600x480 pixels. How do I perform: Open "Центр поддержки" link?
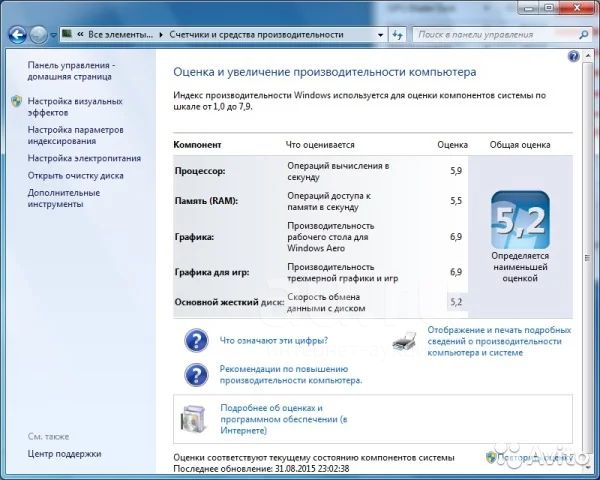[64, 454]
